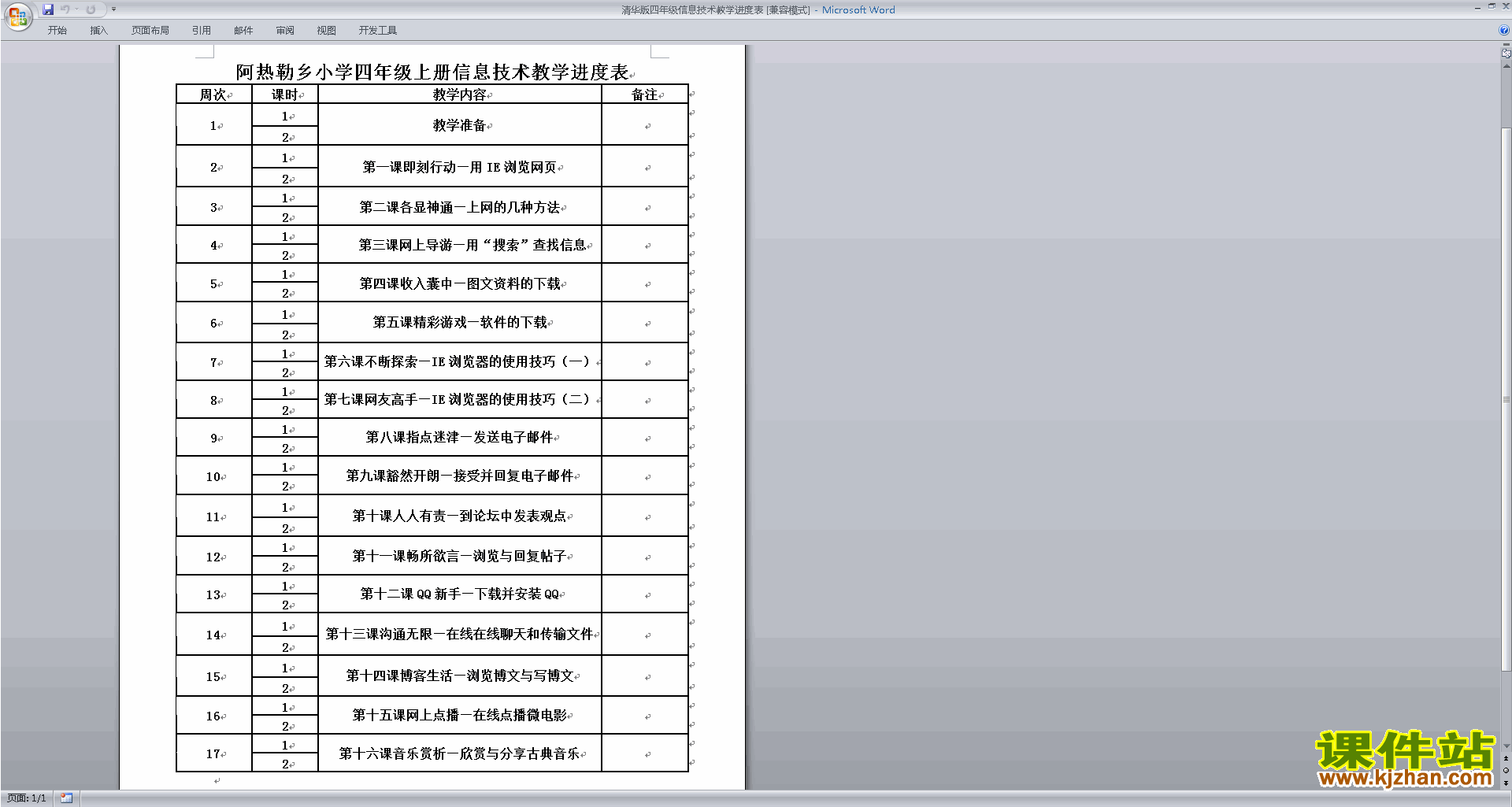Jump to the next page using double-down arrows
1512x807 pixels.
[x=1506, y=783]
